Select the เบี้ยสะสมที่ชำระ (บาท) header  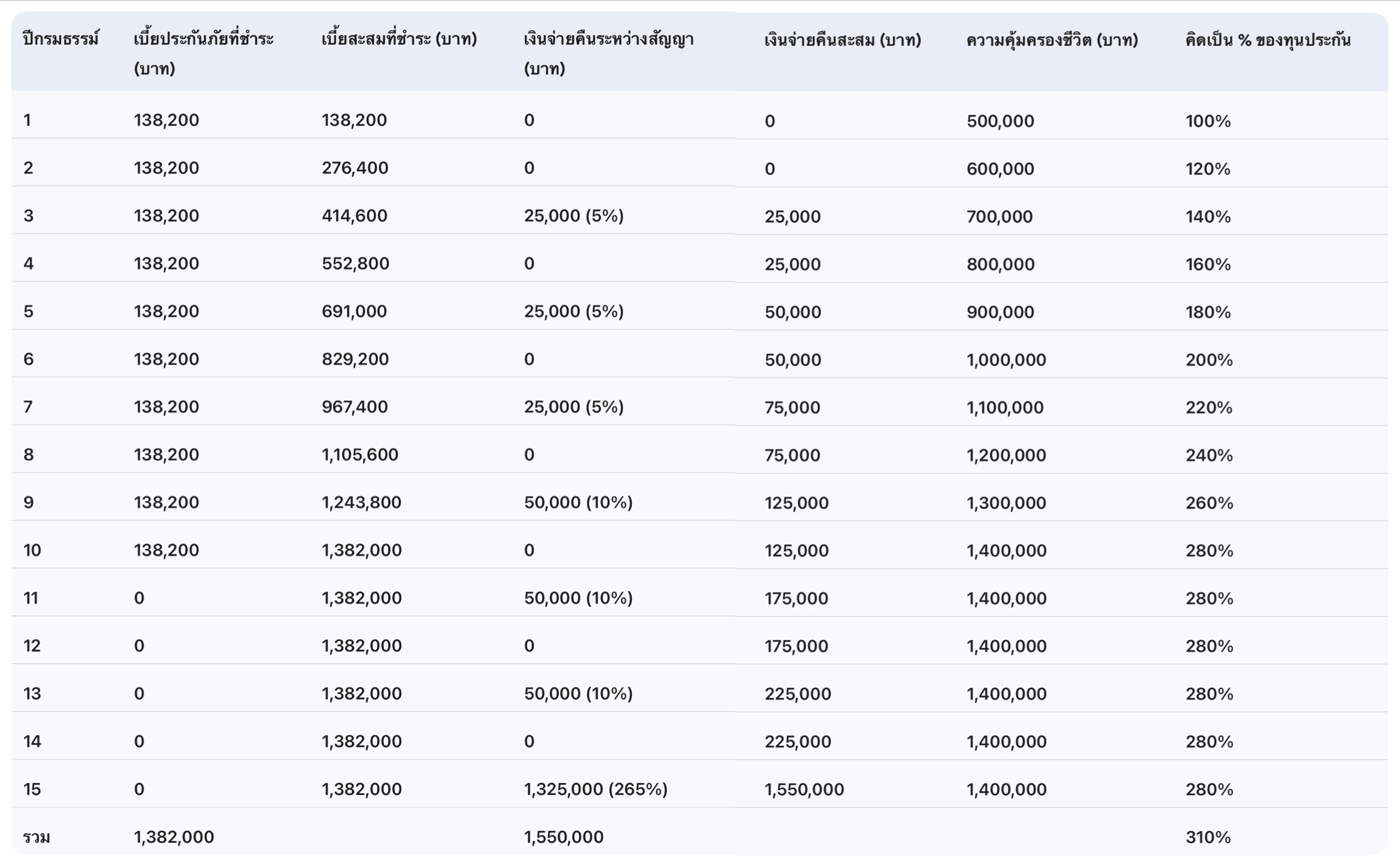tap(399, 40)
